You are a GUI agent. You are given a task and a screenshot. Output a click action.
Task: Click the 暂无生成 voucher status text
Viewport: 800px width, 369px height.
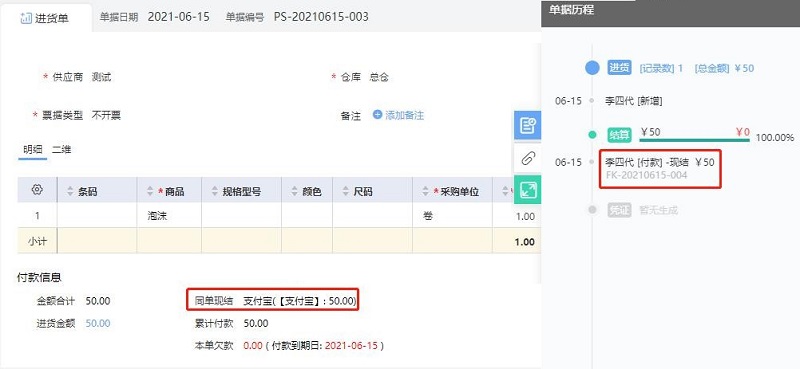(x=659, y=210)
